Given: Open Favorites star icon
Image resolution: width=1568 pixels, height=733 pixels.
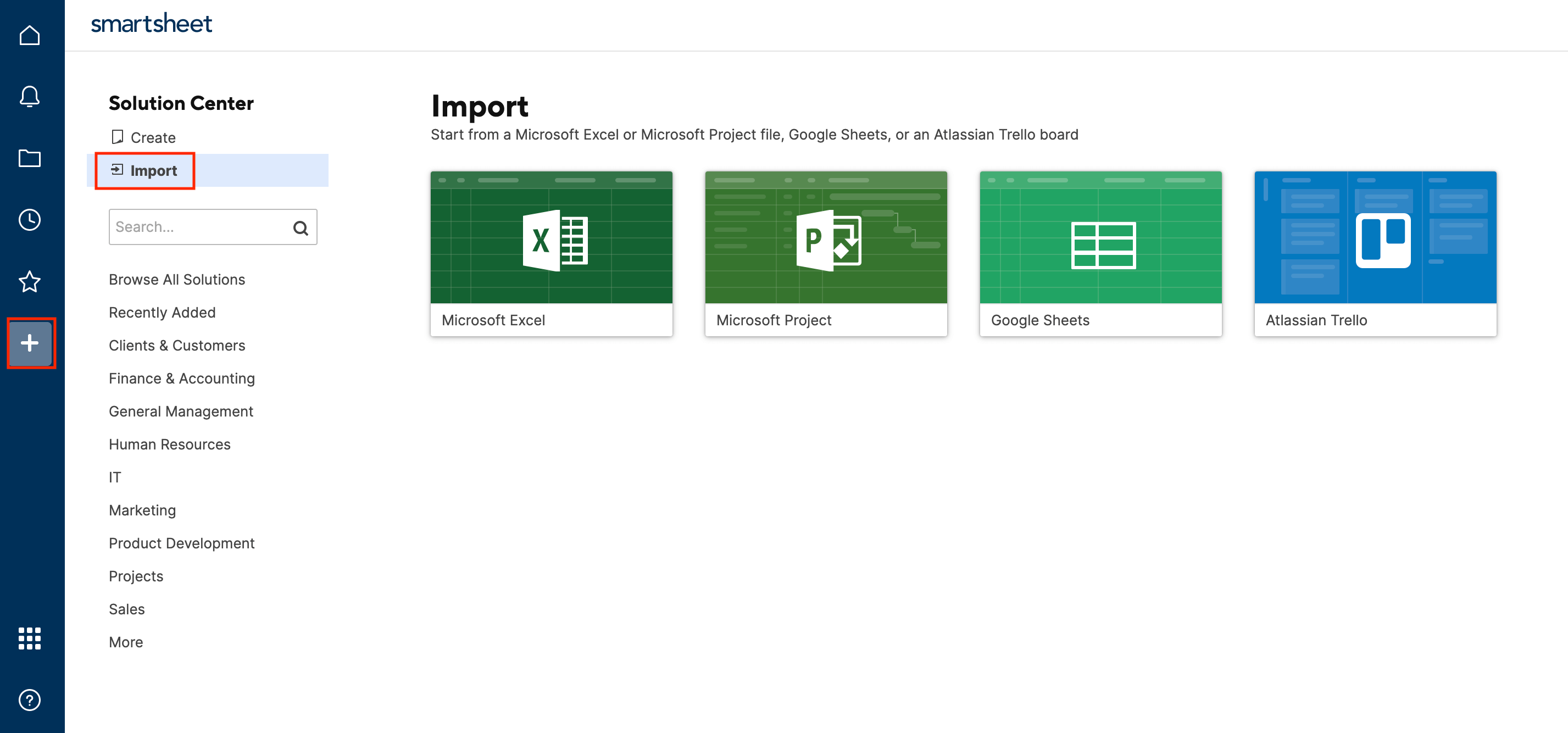Looking at the screenshot, I should pyautogui.click(x=29, y=281).
